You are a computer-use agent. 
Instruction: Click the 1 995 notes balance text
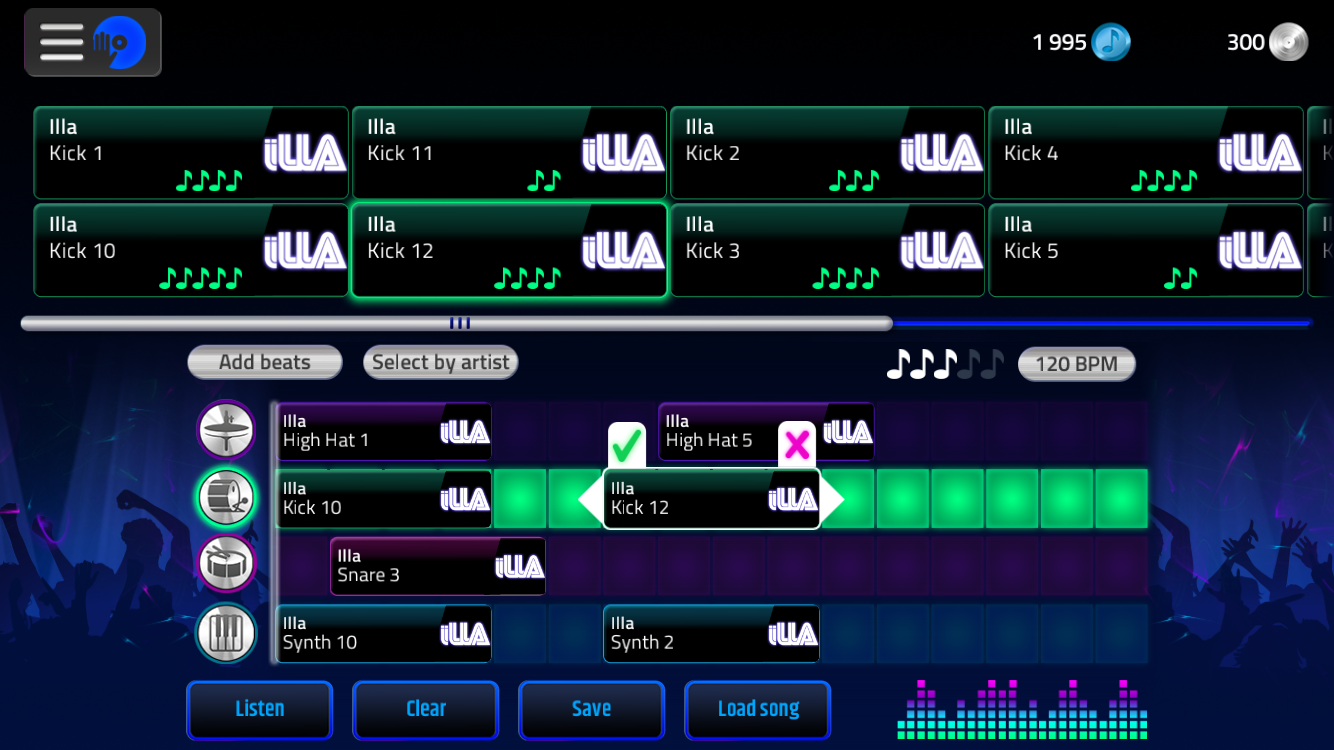[1059, 42]
